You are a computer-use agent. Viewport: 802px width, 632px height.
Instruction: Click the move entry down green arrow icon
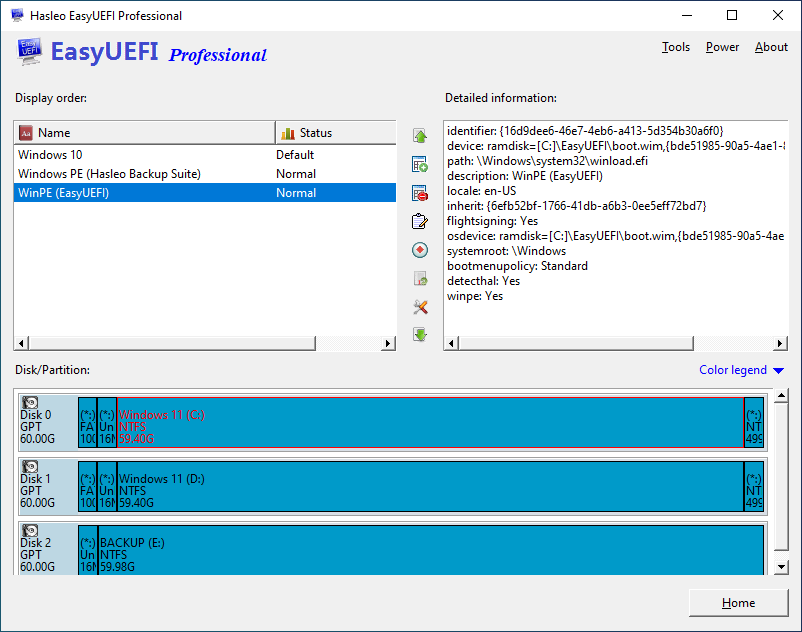pos(420,335)
